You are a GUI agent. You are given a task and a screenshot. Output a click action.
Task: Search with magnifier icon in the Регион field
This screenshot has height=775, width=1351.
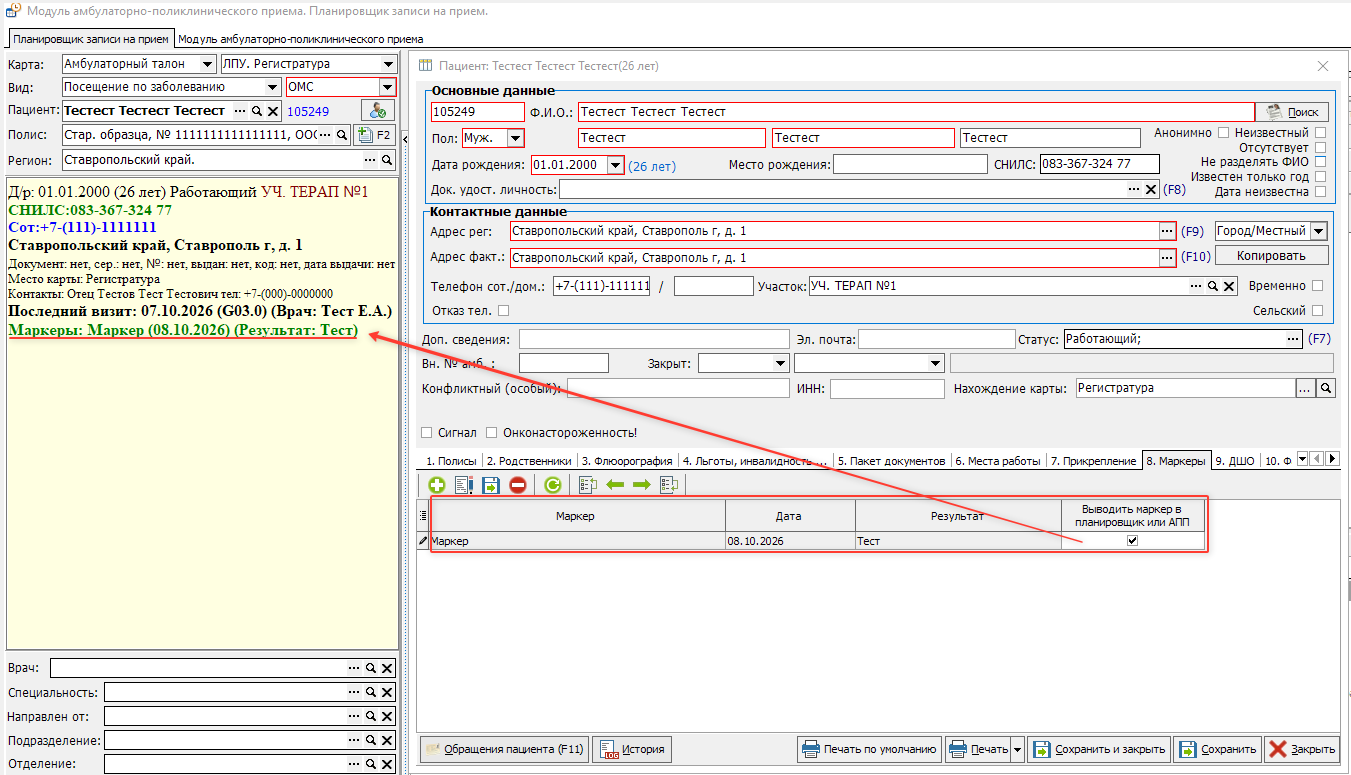click(x=387, y=160)
